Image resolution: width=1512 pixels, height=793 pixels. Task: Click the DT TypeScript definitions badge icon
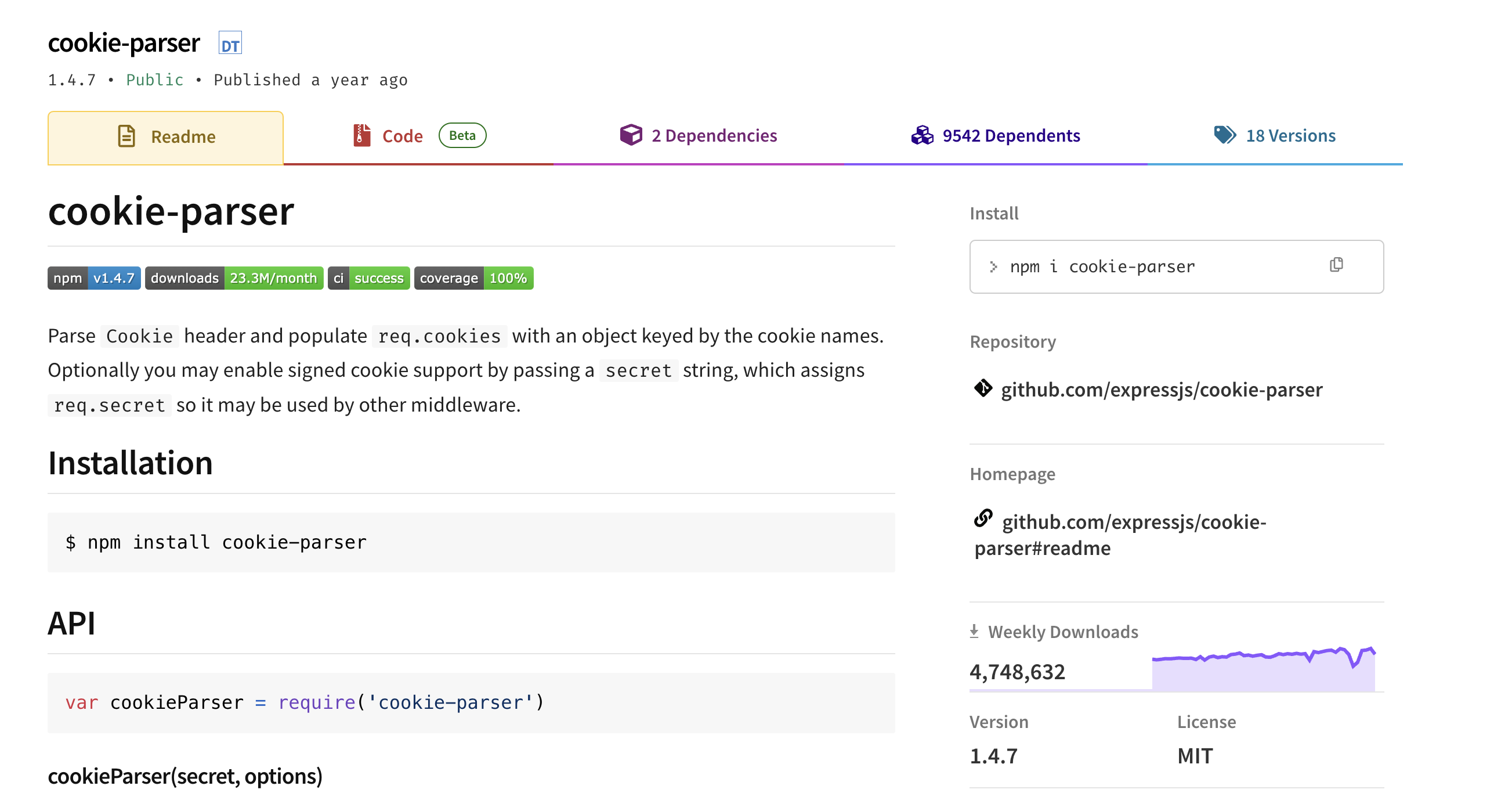230,44
